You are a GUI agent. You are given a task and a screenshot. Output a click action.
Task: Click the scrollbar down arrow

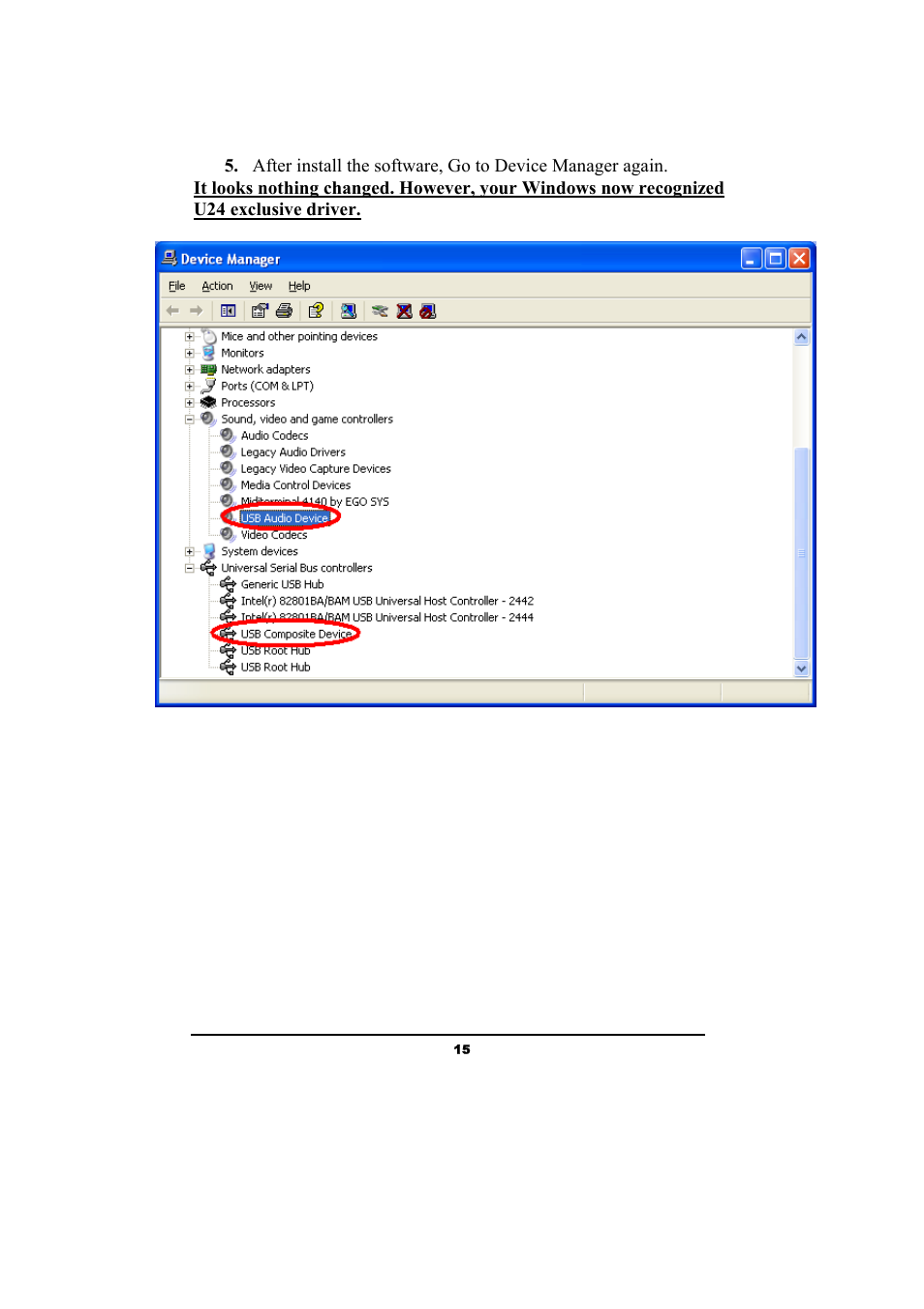point(801,669)
